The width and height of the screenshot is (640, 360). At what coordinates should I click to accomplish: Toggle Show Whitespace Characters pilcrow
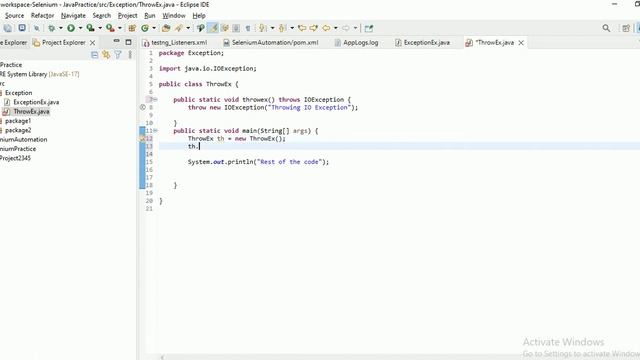pos(248,28)
